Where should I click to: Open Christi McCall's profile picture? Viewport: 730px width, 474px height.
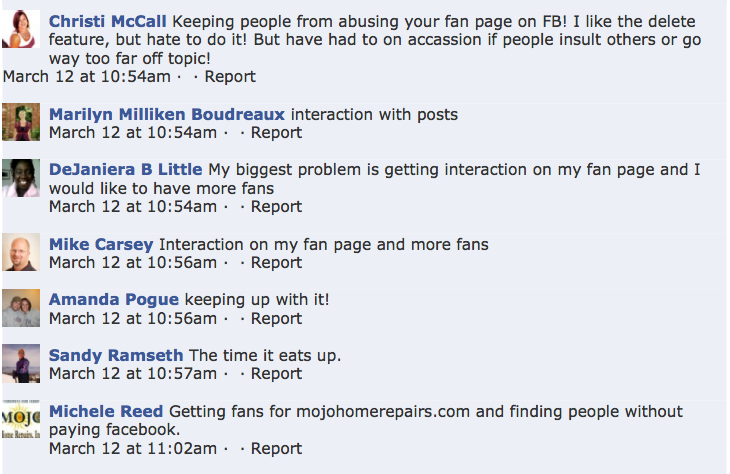pyautogui.click(x=21, y=29)
